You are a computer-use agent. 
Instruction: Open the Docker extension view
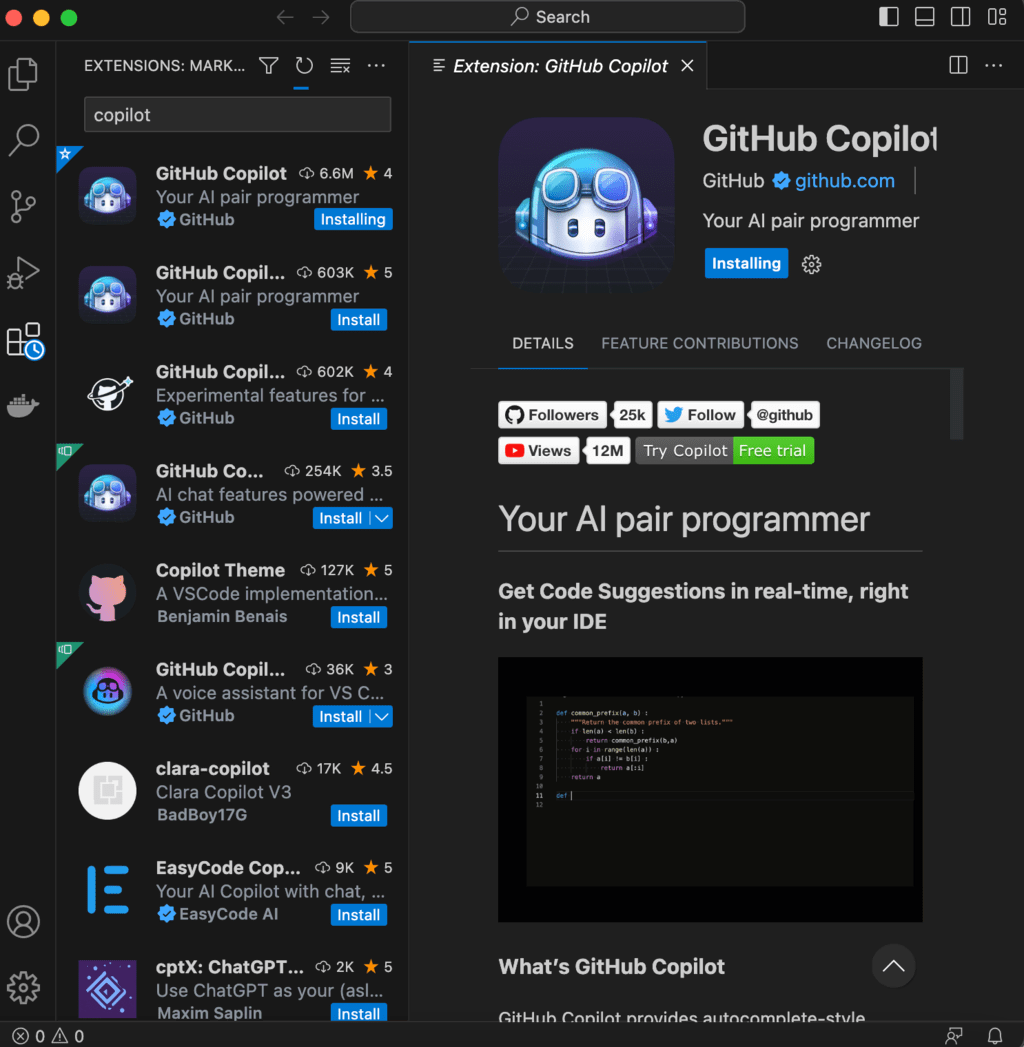pyautogui.click(x=24, y=405)
